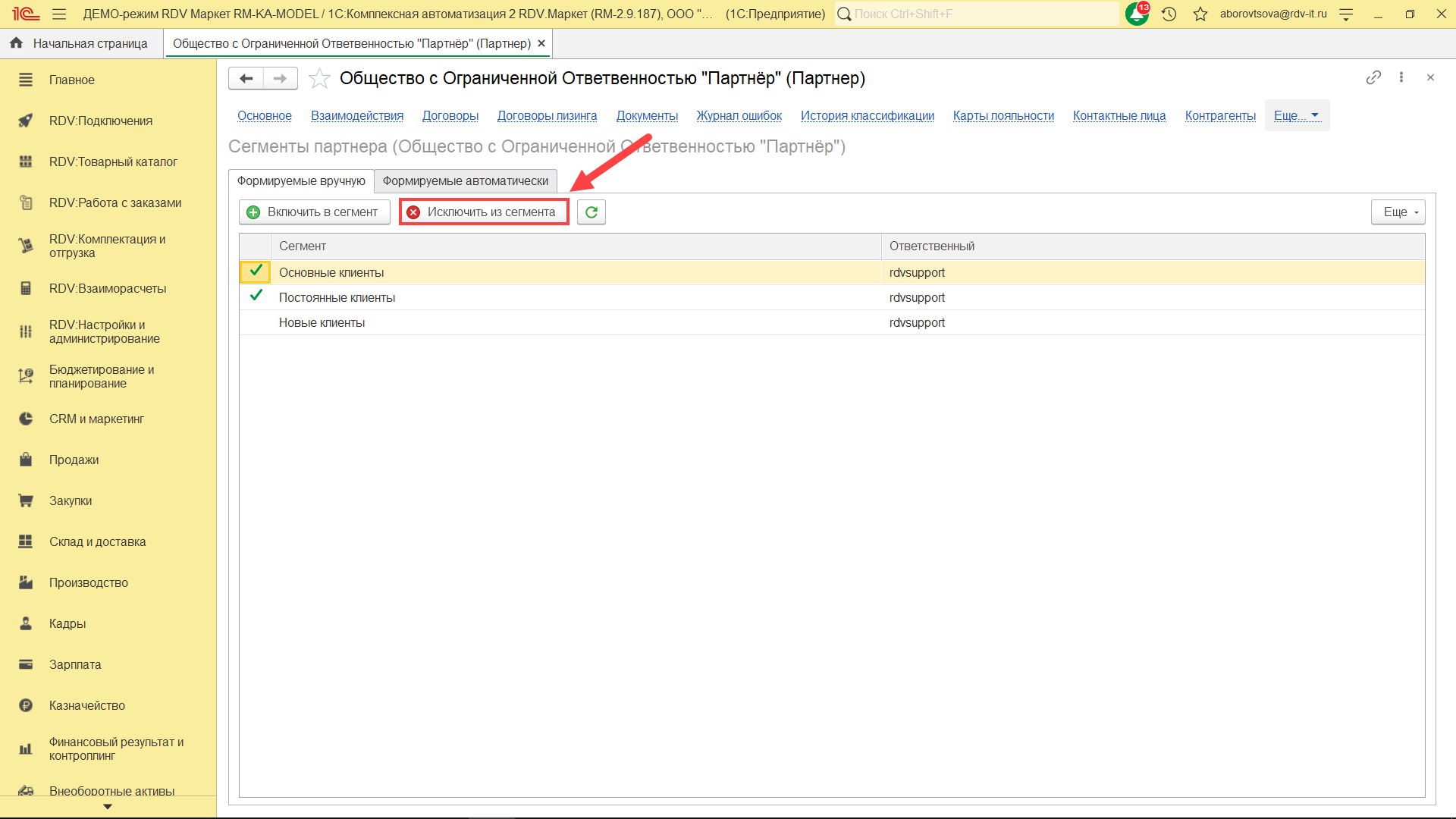Click the get link chain icon
Viewport: 1456px width, 819px height.
[1373, 77]
